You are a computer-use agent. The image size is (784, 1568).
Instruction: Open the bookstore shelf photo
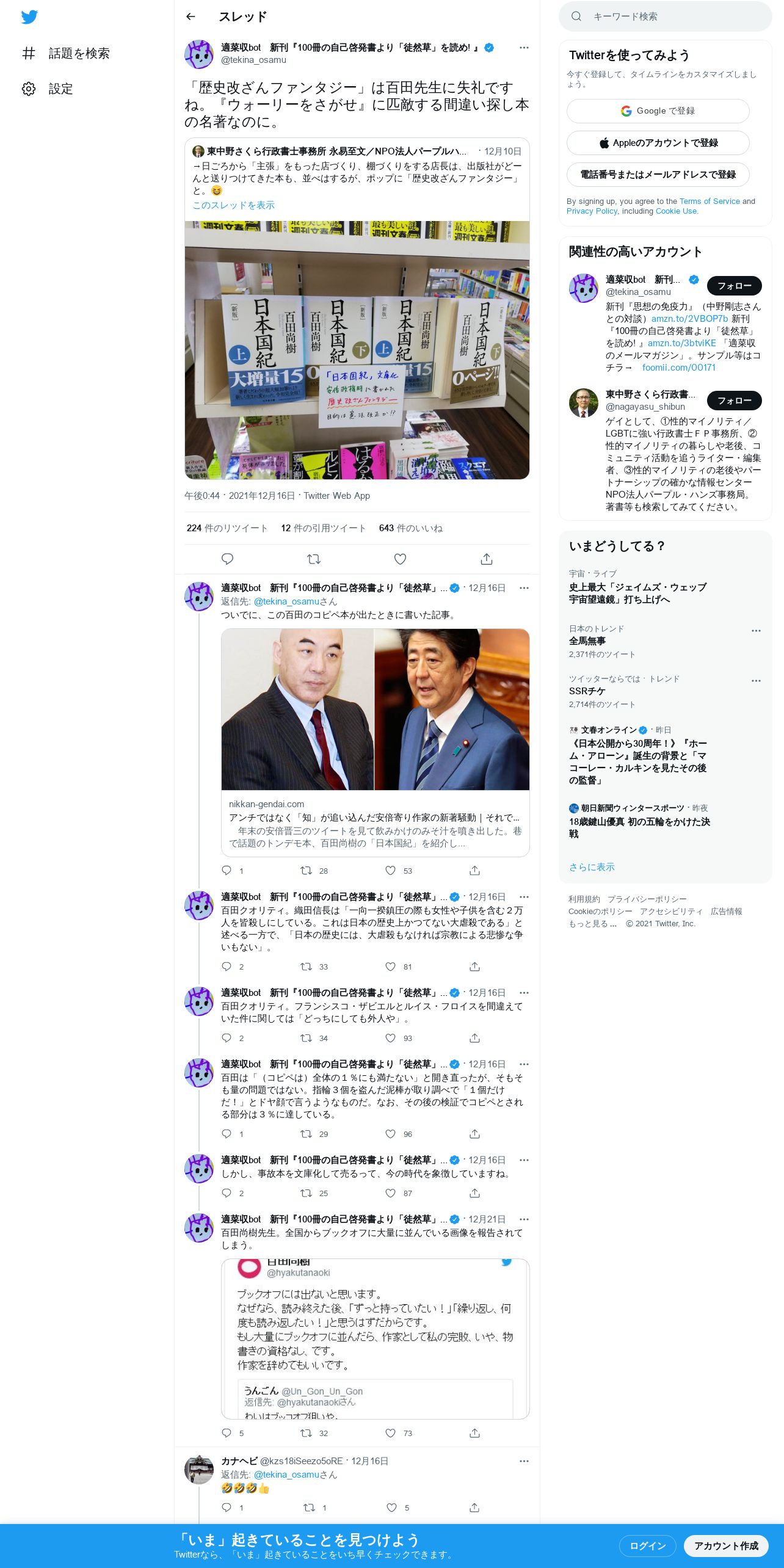[x=357, y=350]
